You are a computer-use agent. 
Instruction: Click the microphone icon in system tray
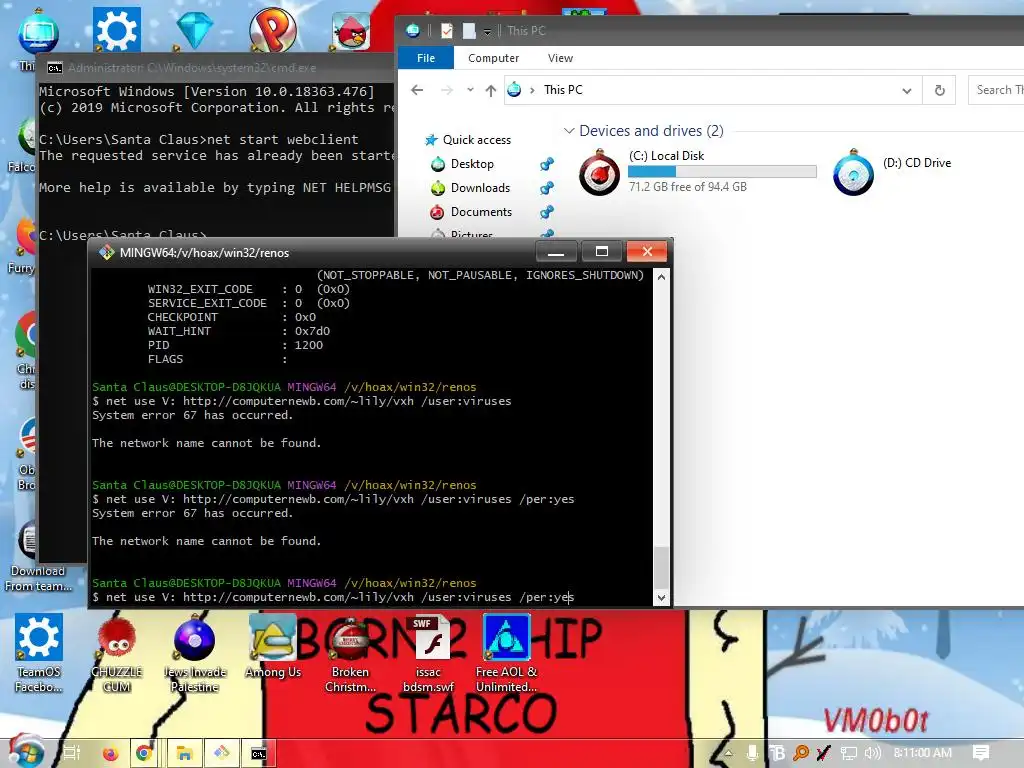coord(752,753)
